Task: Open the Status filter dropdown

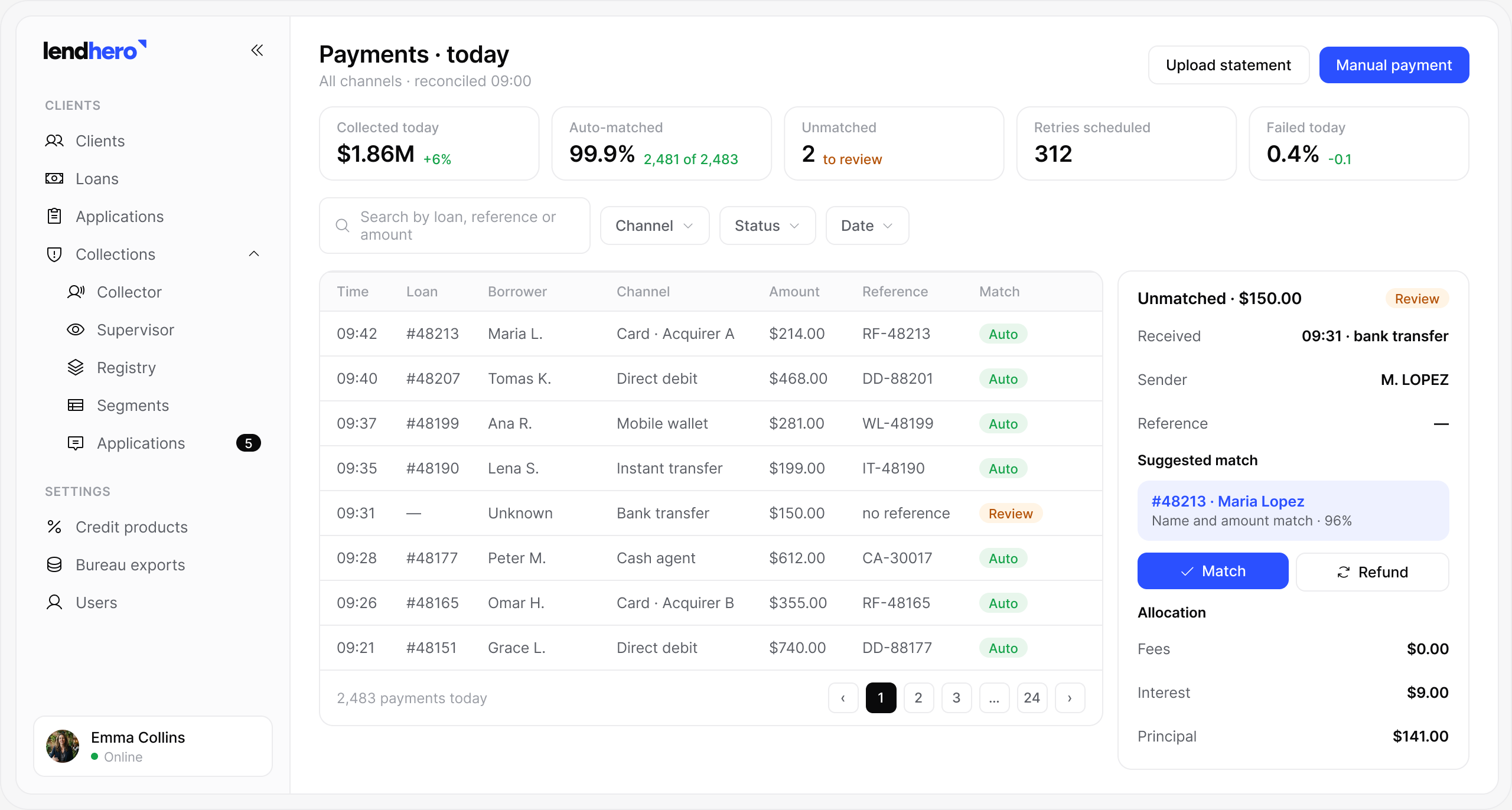Action: click(767, 226)
